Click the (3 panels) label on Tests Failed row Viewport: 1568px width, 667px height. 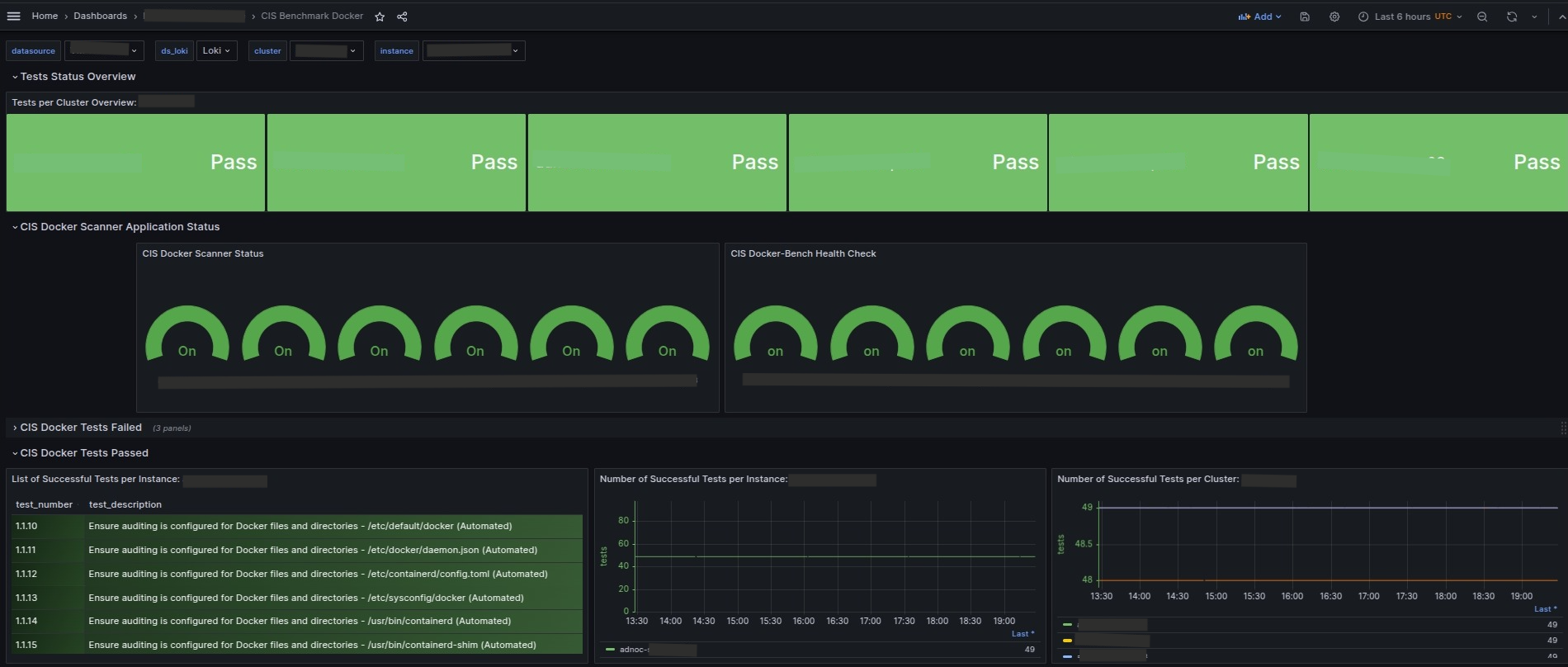(x=172, y=428)
